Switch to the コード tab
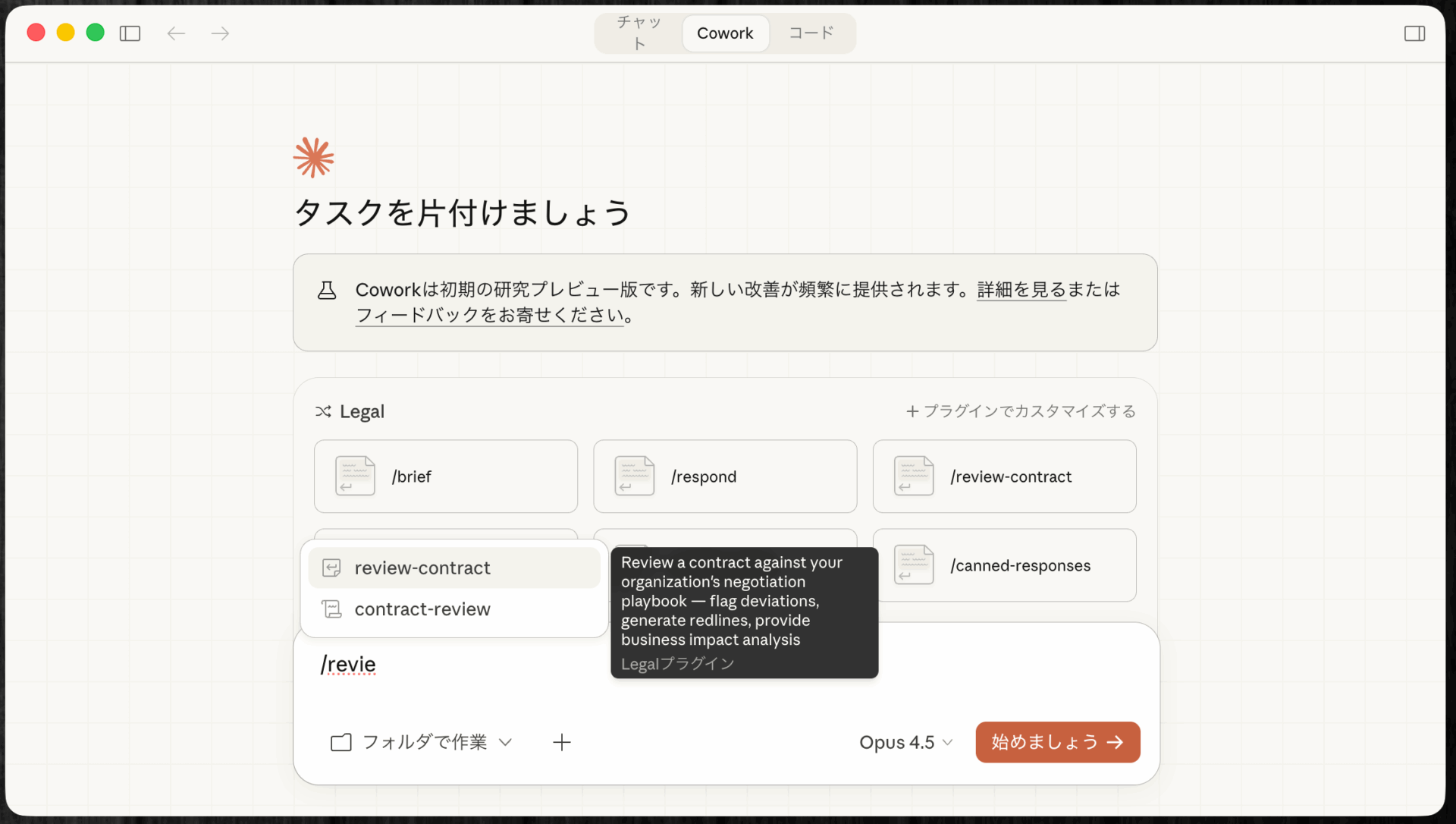The width and height of the screenshot is (1456, 824). 811,33
